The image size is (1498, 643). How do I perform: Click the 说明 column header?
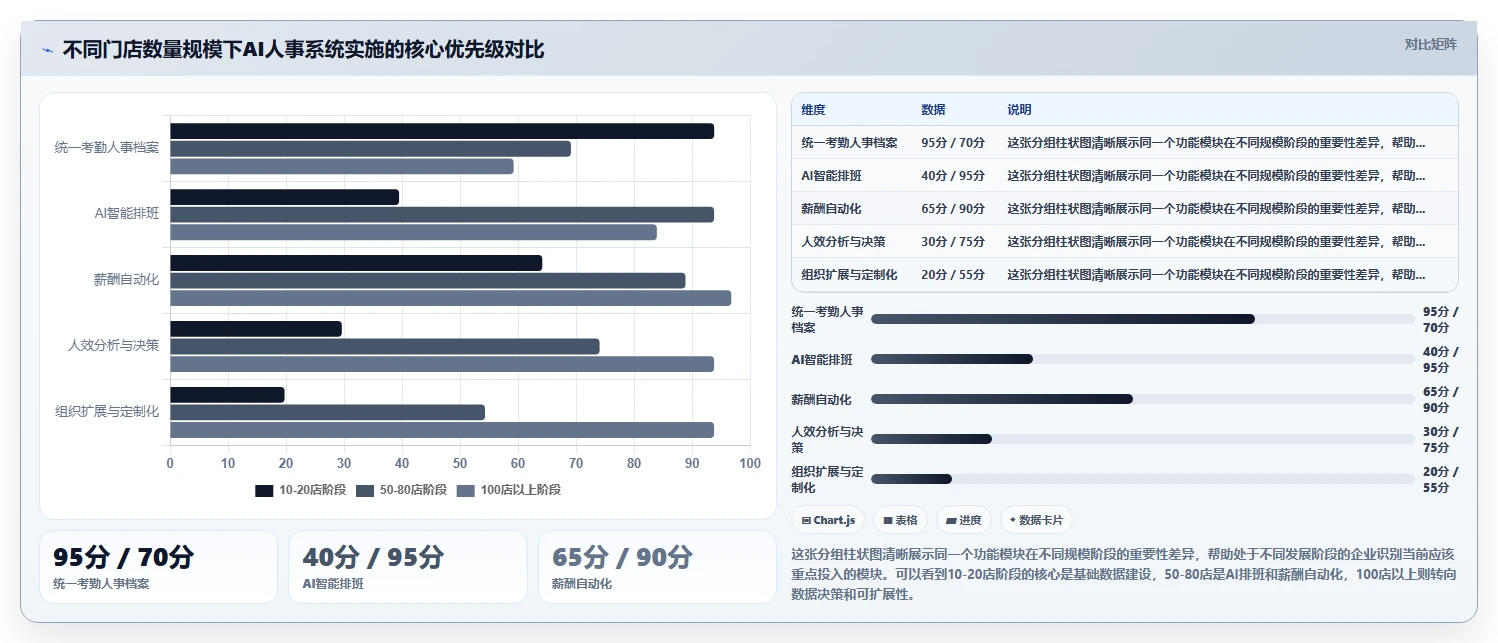click(1019, 110)
